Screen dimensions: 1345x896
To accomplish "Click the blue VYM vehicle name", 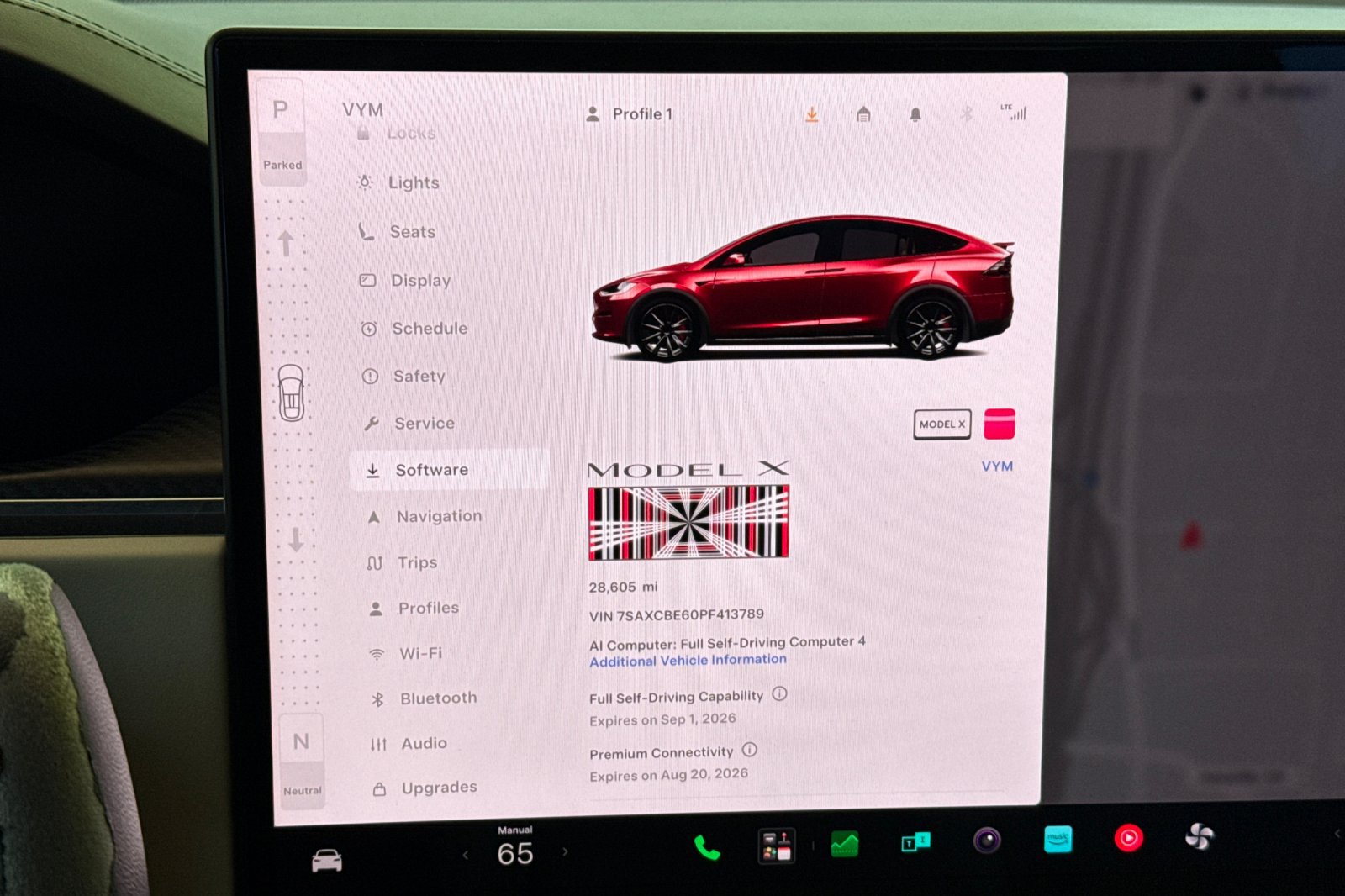I will (997, 466).
